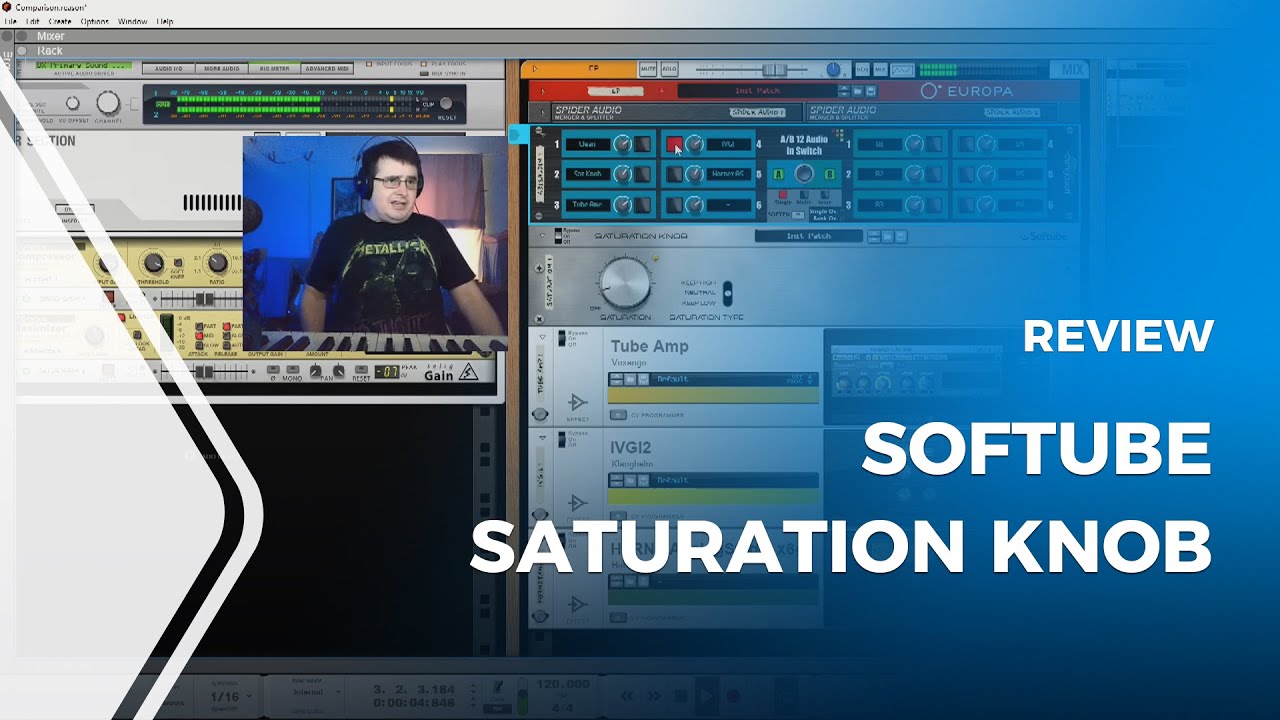Click the blue pan knob on mix channel
Viewport: 1280px width, 720px height.
tap(833, 69)
